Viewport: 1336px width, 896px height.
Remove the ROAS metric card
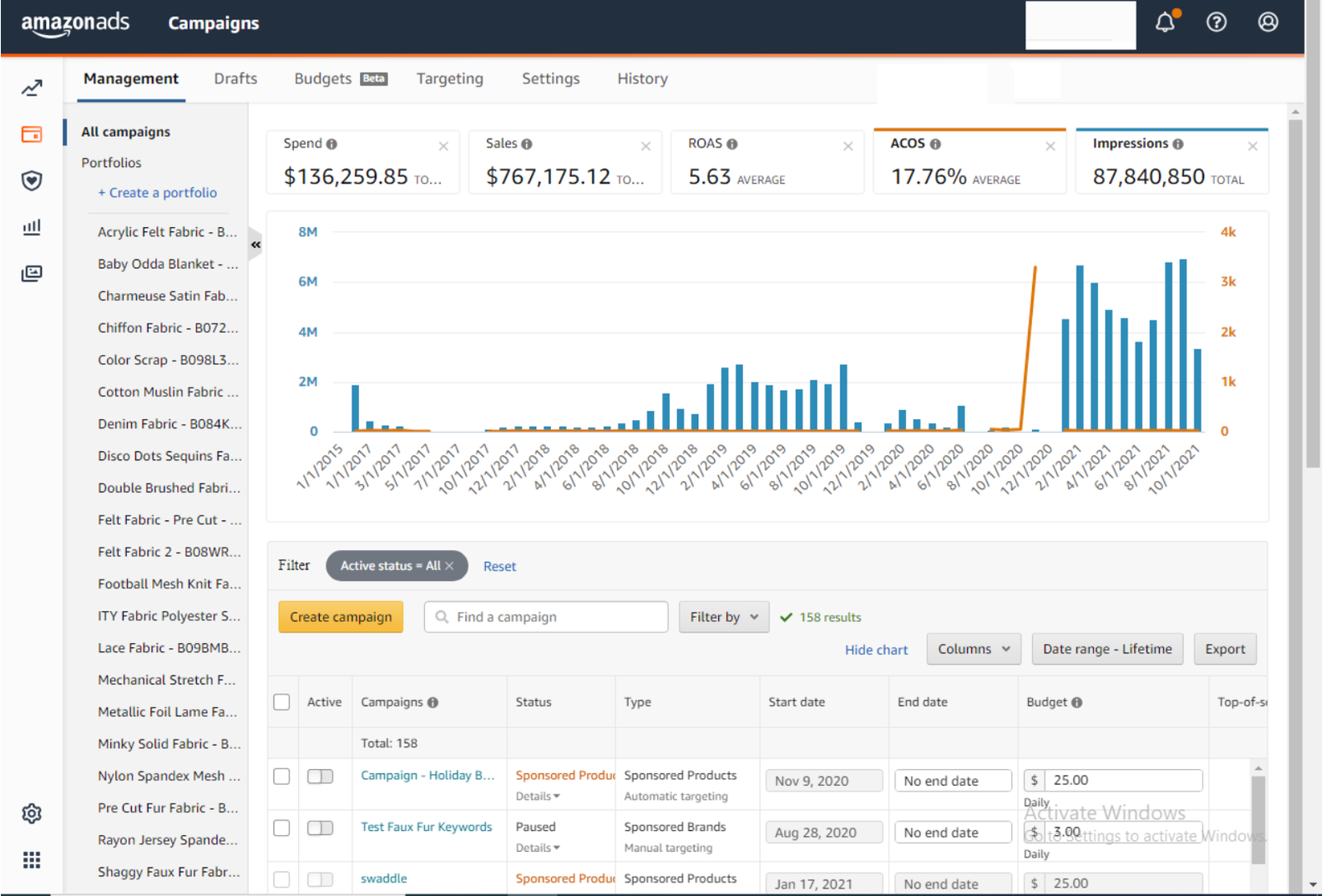point(848,146)
